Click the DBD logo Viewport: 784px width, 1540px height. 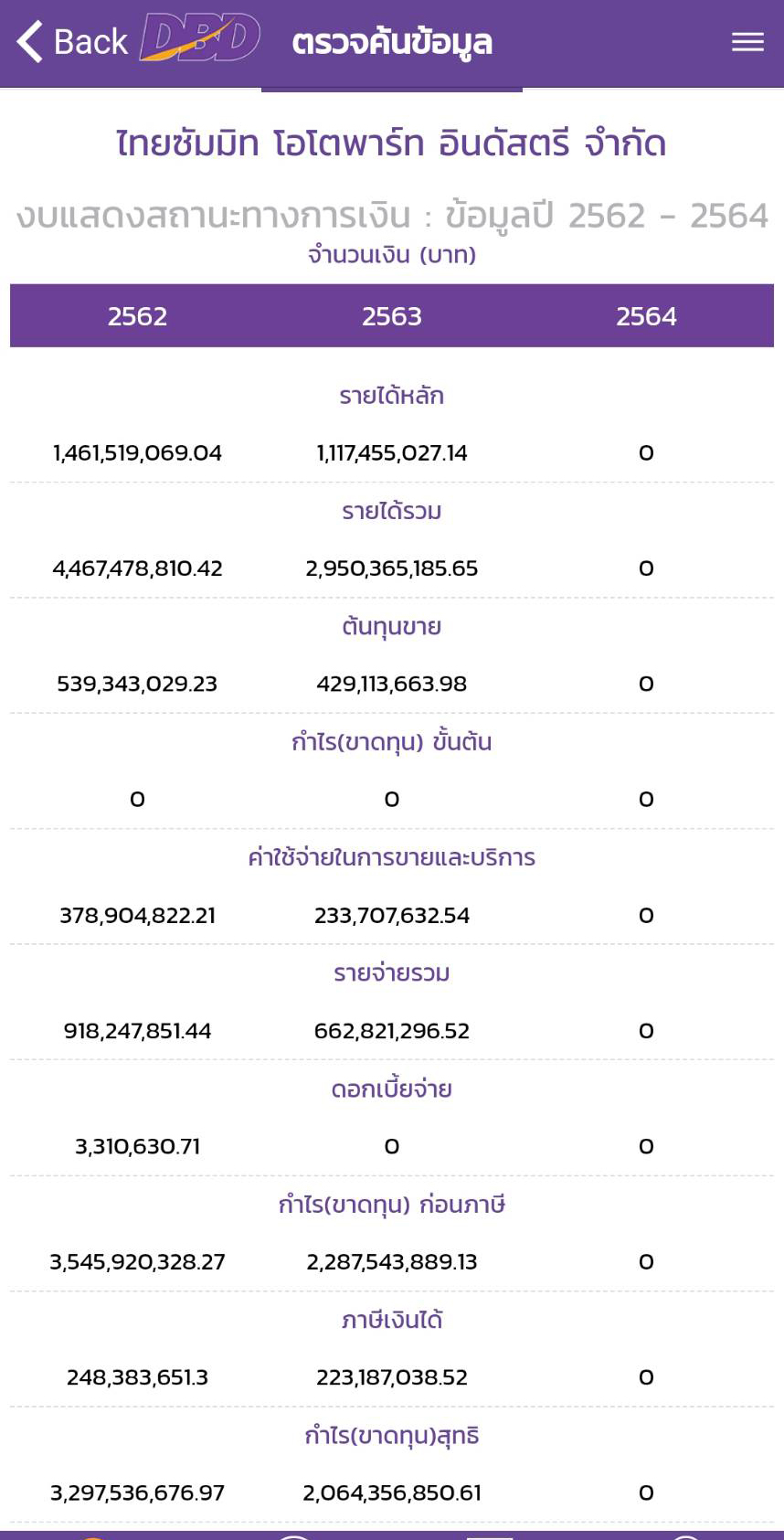pos(200,38)
